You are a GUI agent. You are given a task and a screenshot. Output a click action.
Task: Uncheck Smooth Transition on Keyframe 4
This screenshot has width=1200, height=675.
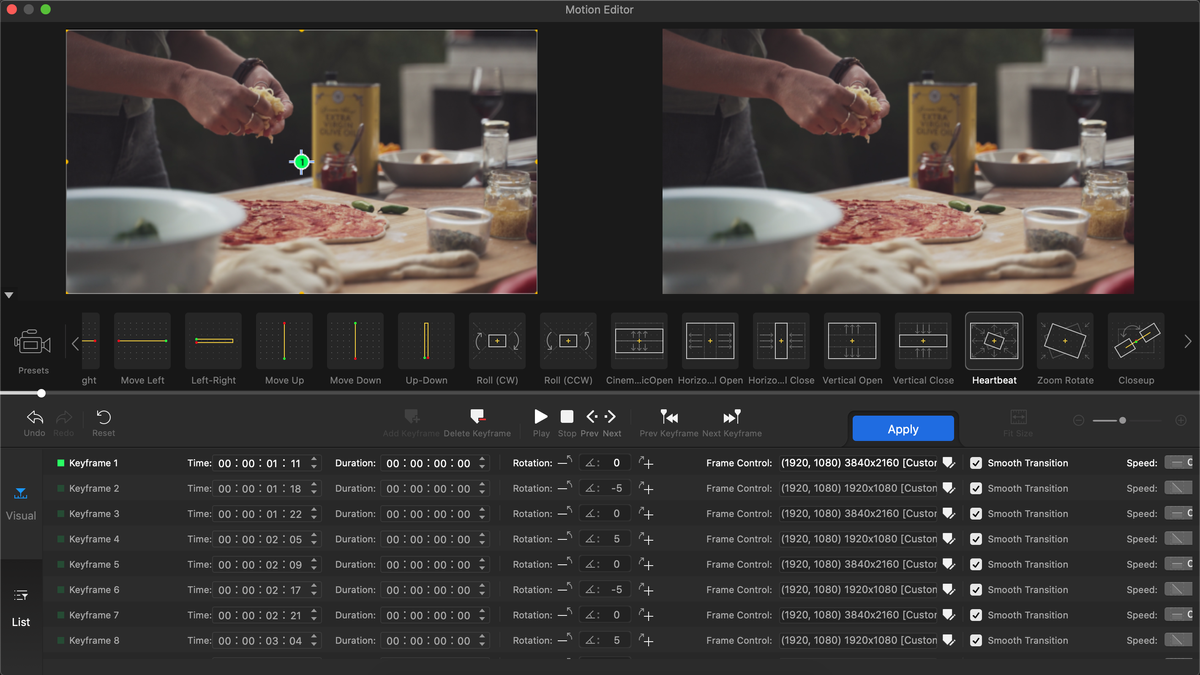pos(975,538)
